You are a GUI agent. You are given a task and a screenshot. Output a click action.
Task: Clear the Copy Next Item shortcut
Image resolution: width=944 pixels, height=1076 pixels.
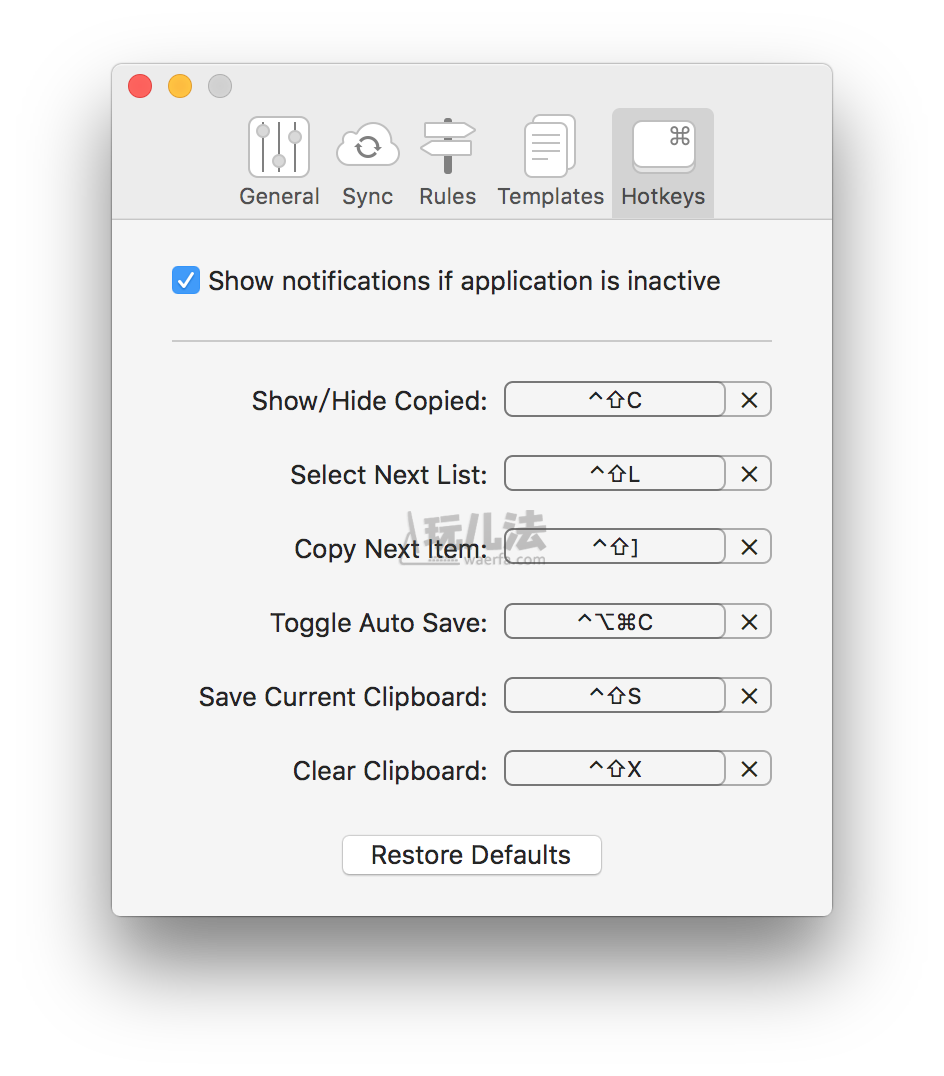(749, 547)
